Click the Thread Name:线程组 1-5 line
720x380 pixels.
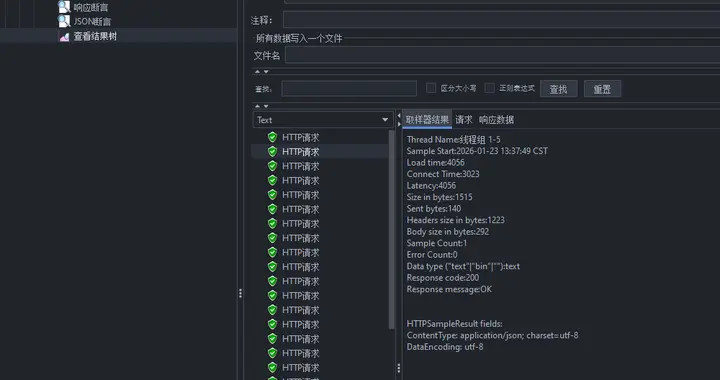point(453,140)
